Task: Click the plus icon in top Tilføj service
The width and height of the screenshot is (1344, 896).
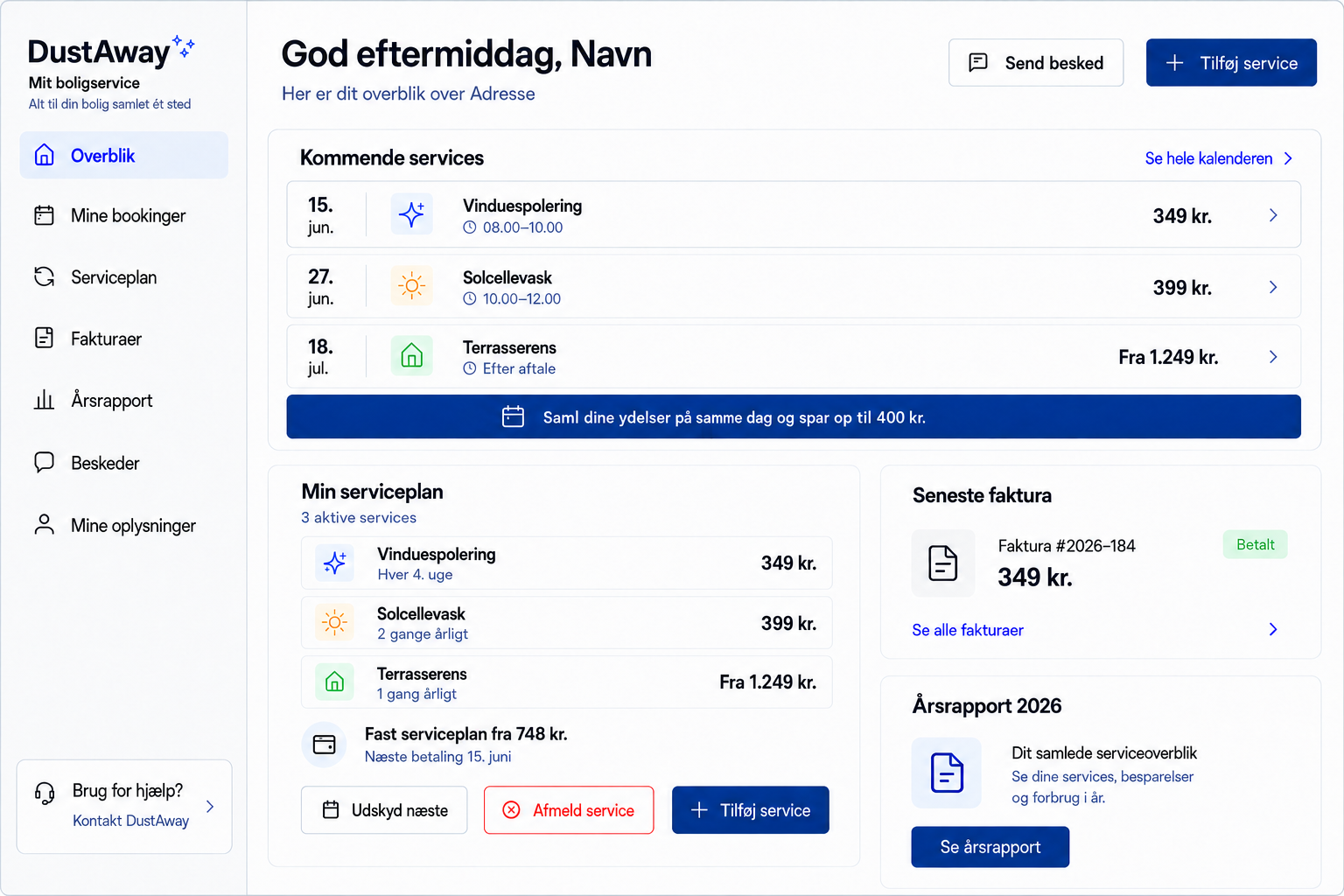Action: (1175, 62)
